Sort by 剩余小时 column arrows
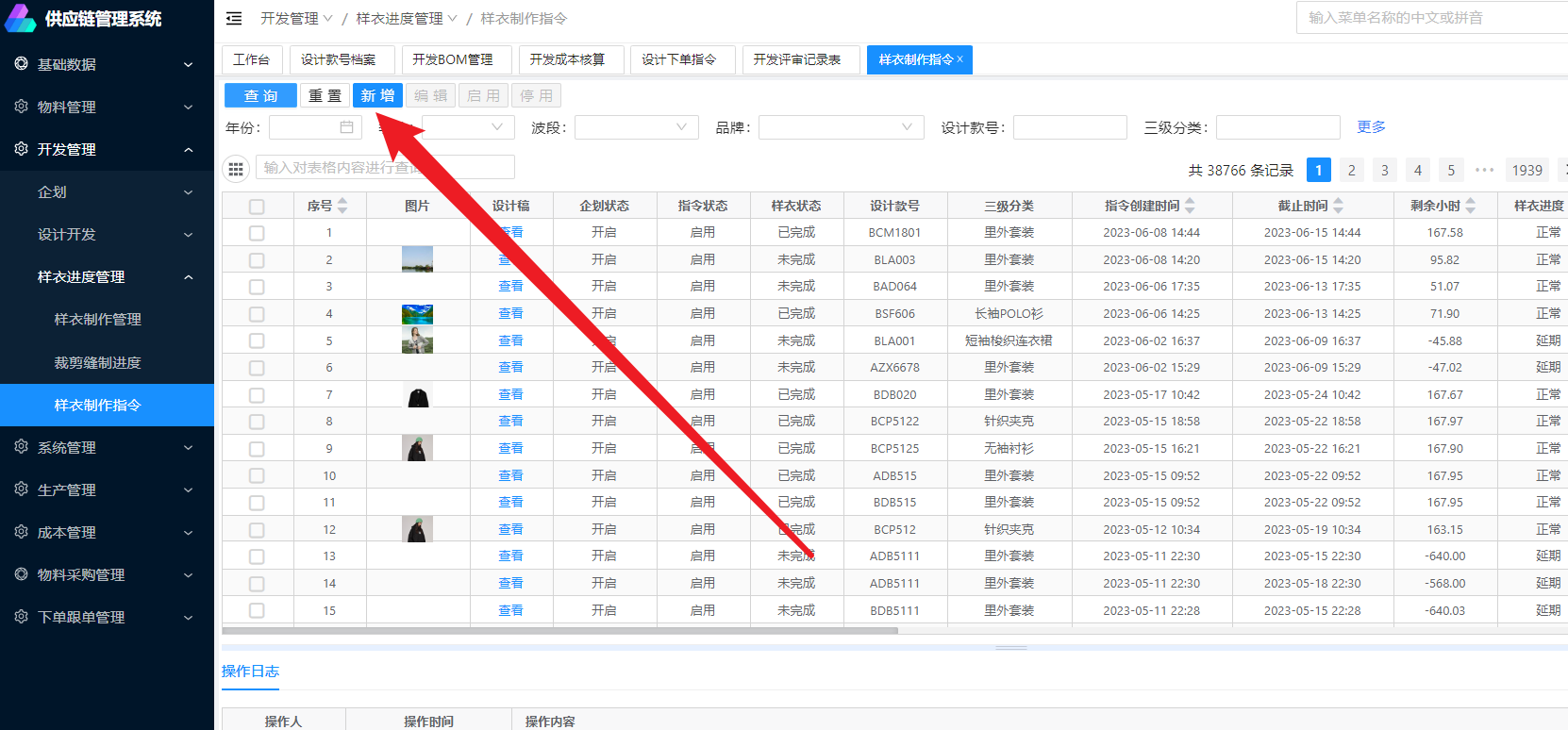This screenshot has height=730, width=1568. pos(1471,206)
